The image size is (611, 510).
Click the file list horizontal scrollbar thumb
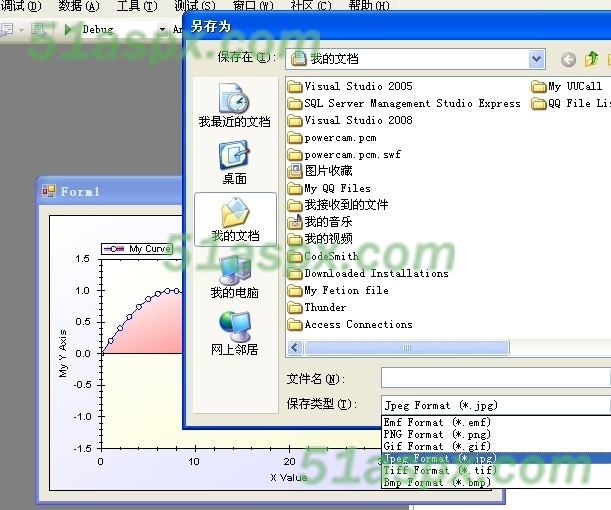pyautogui.click(x=406, y=348)
